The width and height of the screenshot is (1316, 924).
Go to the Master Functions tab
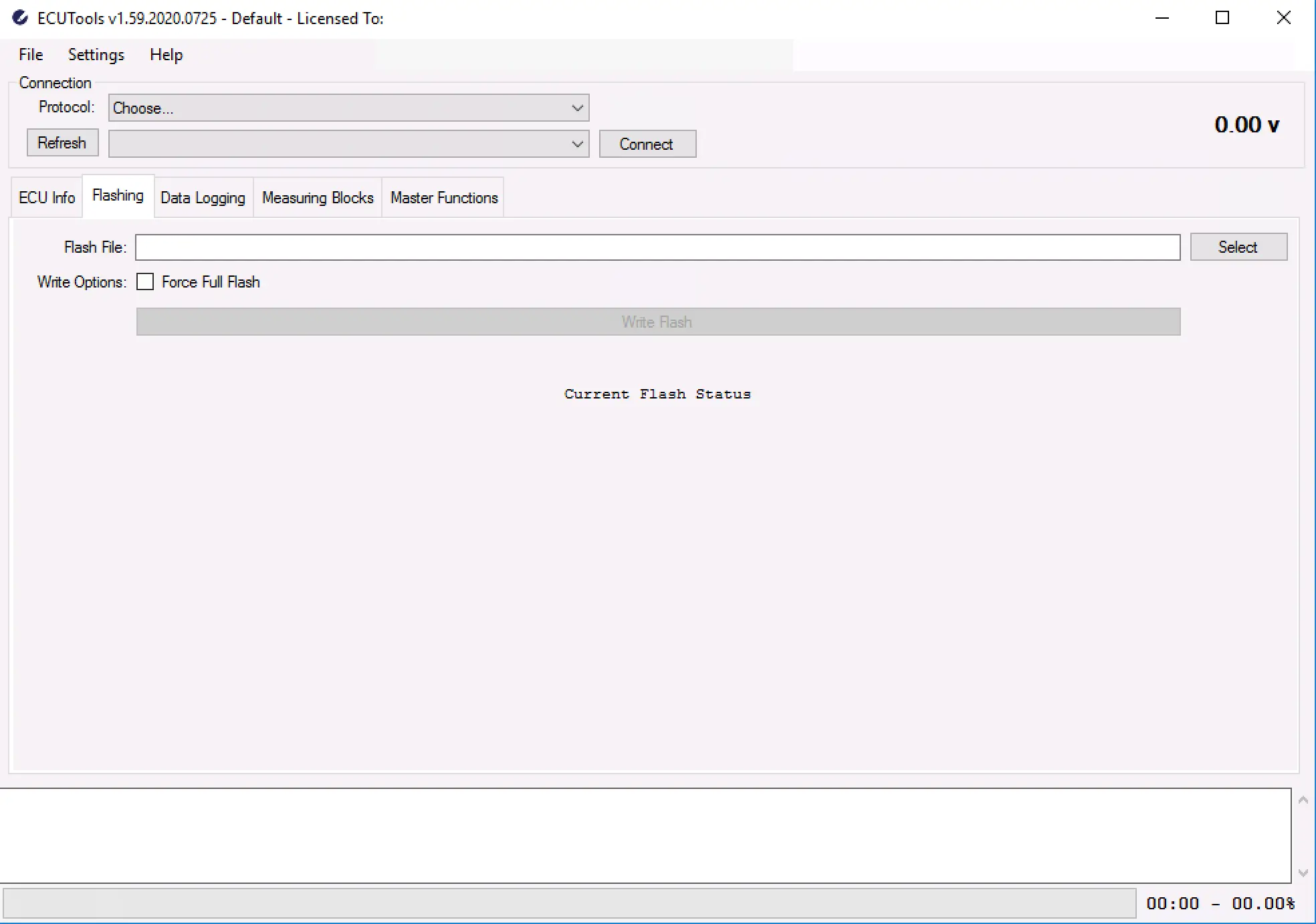tap(444, 198)
